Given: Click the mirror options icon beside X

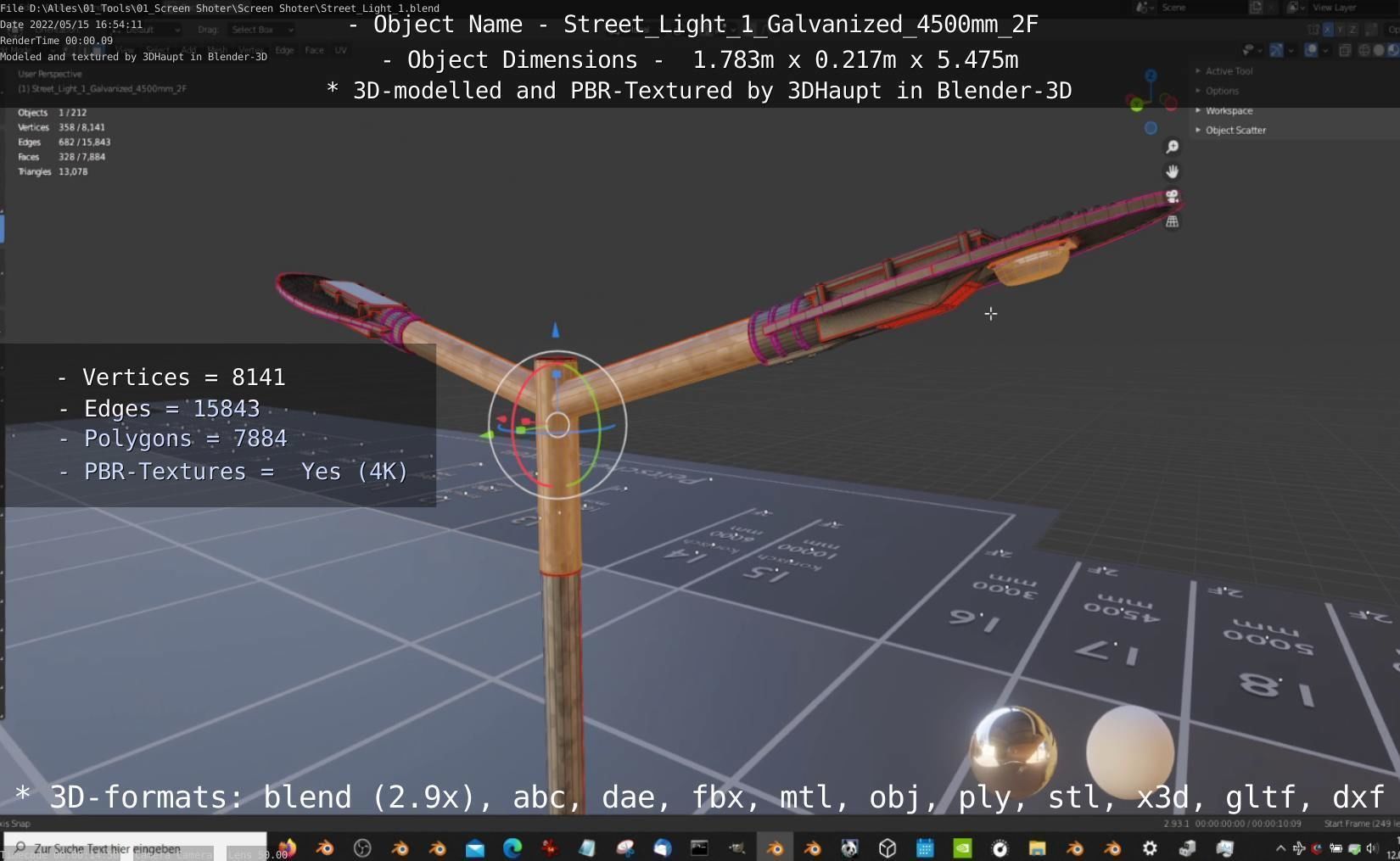Looking at the screenshot, I should pyautogui.click(x=1313, y=30).
